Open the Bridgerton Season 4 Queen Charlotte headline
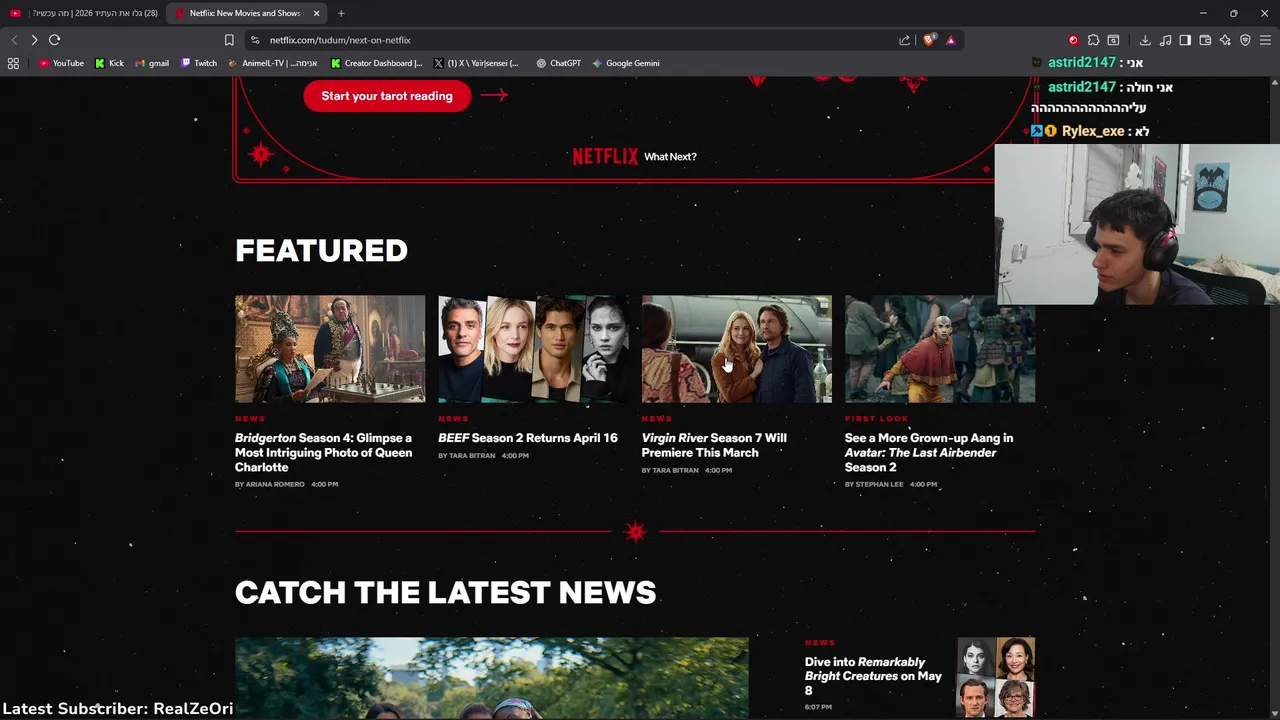 click(x=324, y=453)
